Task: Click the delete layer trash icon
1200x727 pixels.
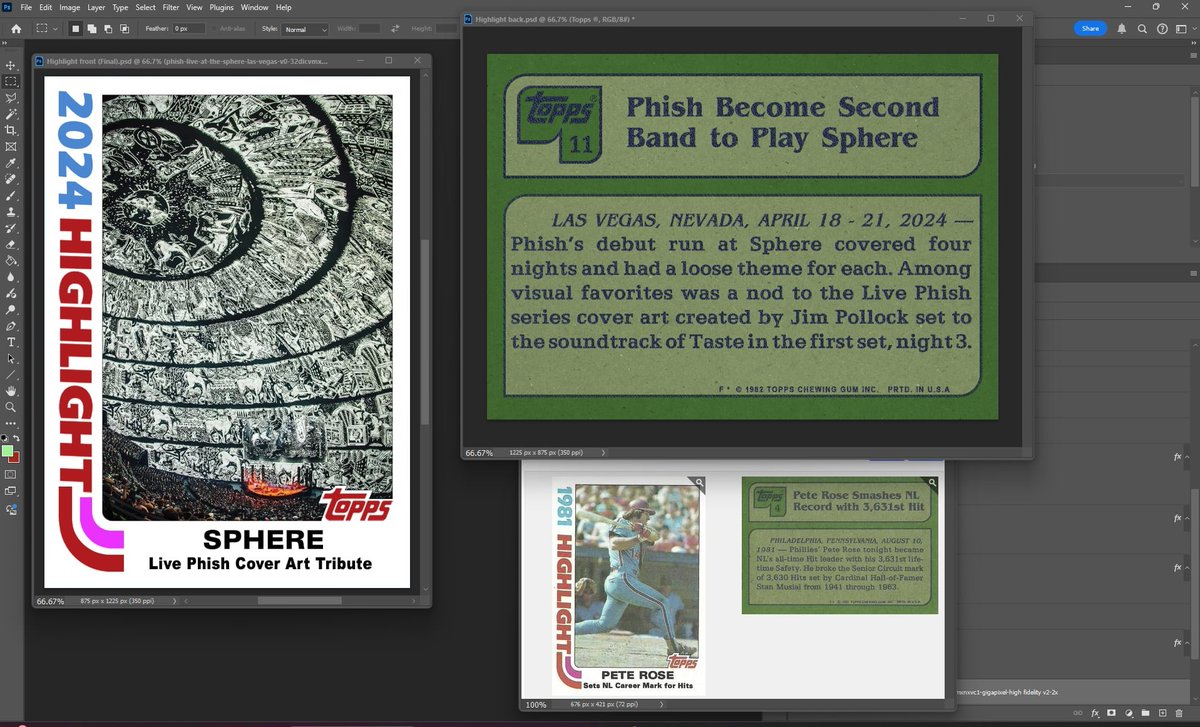Action: pyautogui.click(x=1177, y=714)
